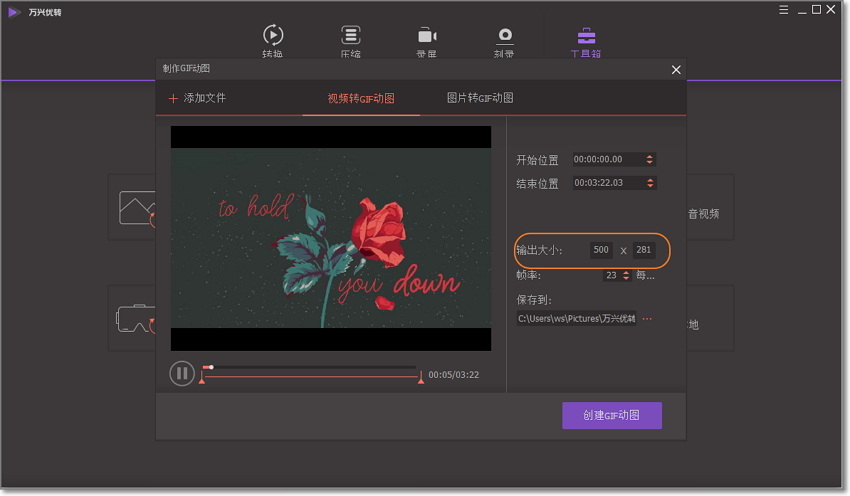
Task: Adjust the 开始位置 stepper arrows
Action: click(649, 159)
